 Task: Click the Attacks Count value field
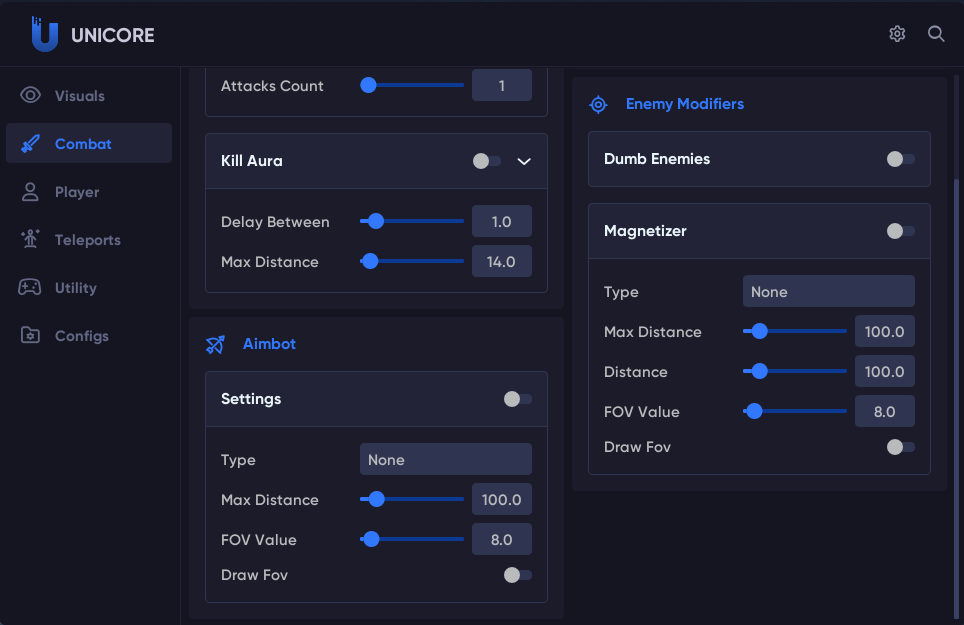[501, 86]
